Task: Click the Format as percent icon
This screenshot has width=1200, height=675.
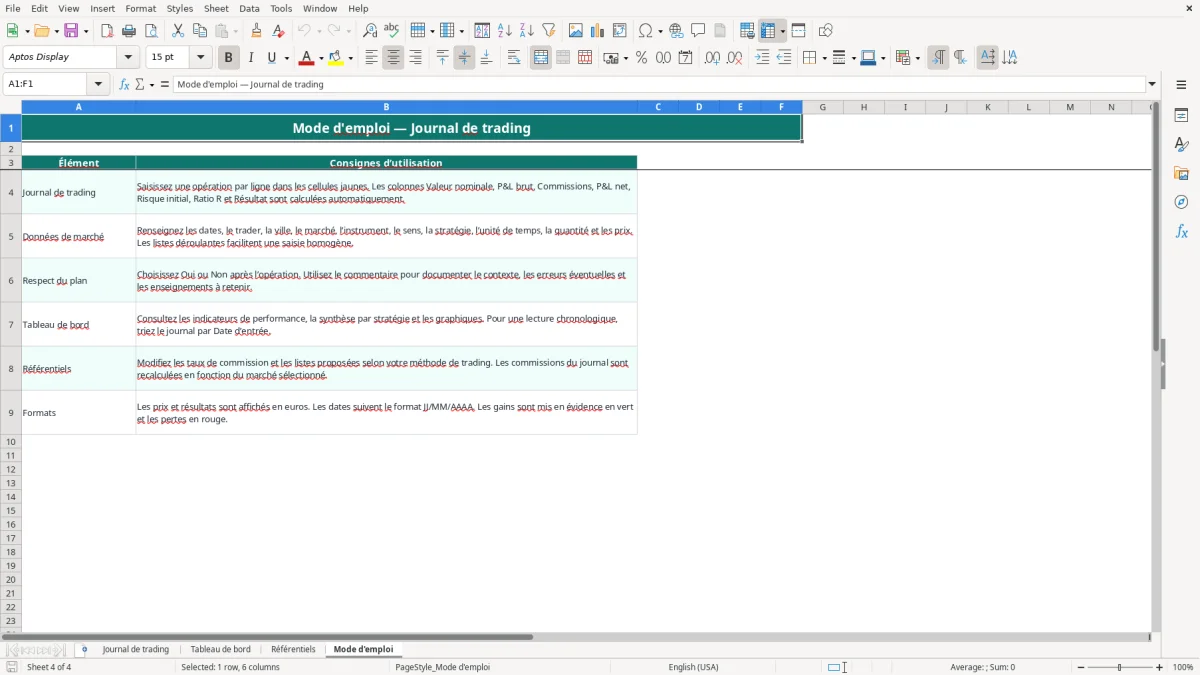Action: point(642,58)
